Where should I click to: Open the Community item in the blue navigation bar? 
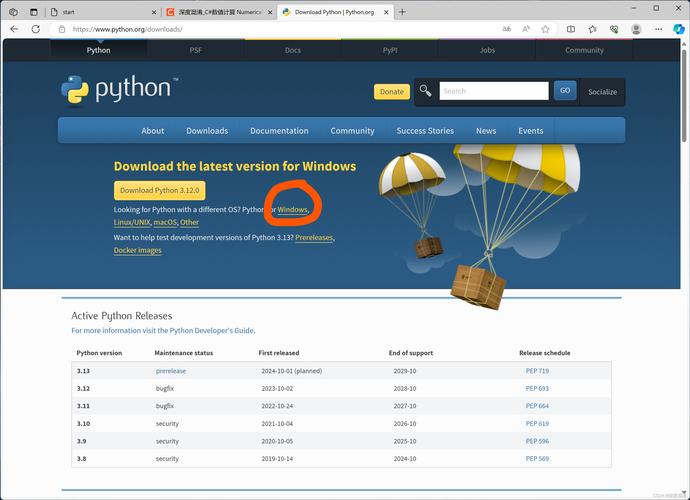[352, 131]
